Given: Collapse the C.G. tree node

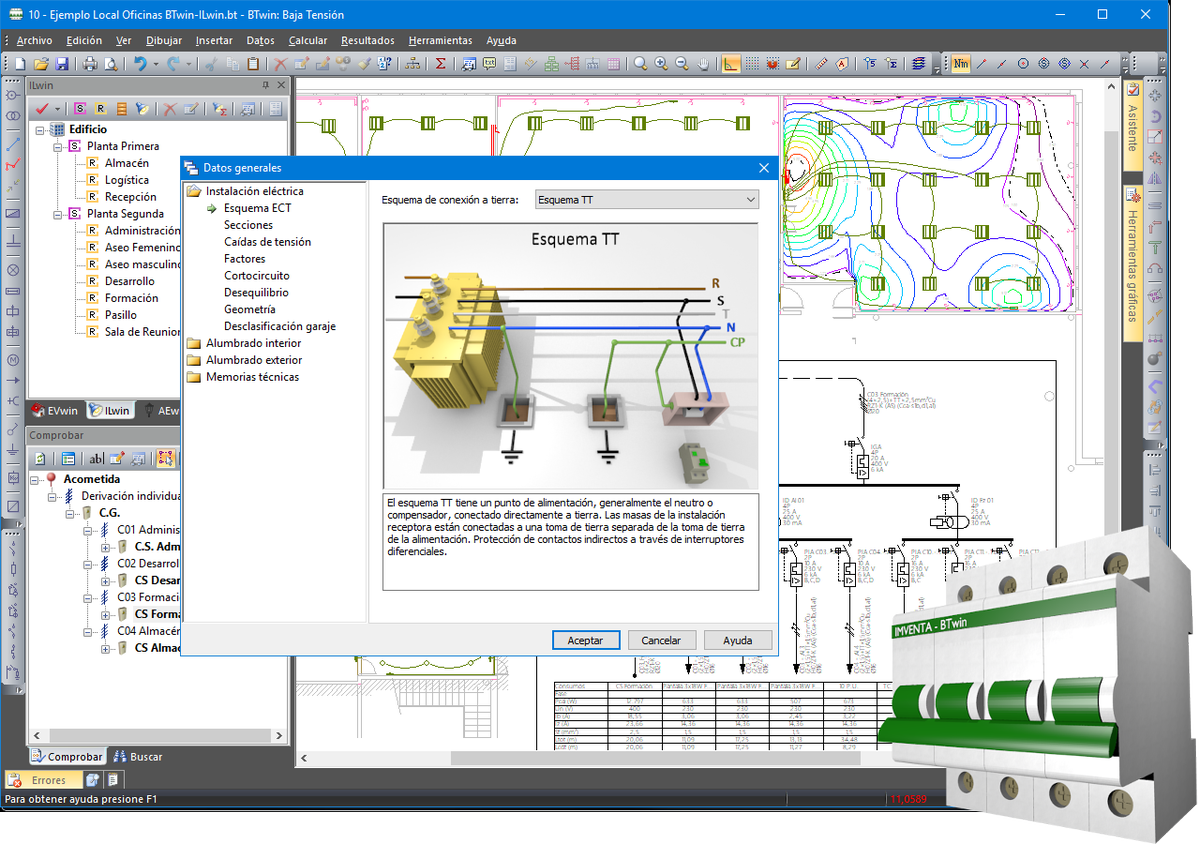Looking at the screenshot, I should click(x=72, y=513).
